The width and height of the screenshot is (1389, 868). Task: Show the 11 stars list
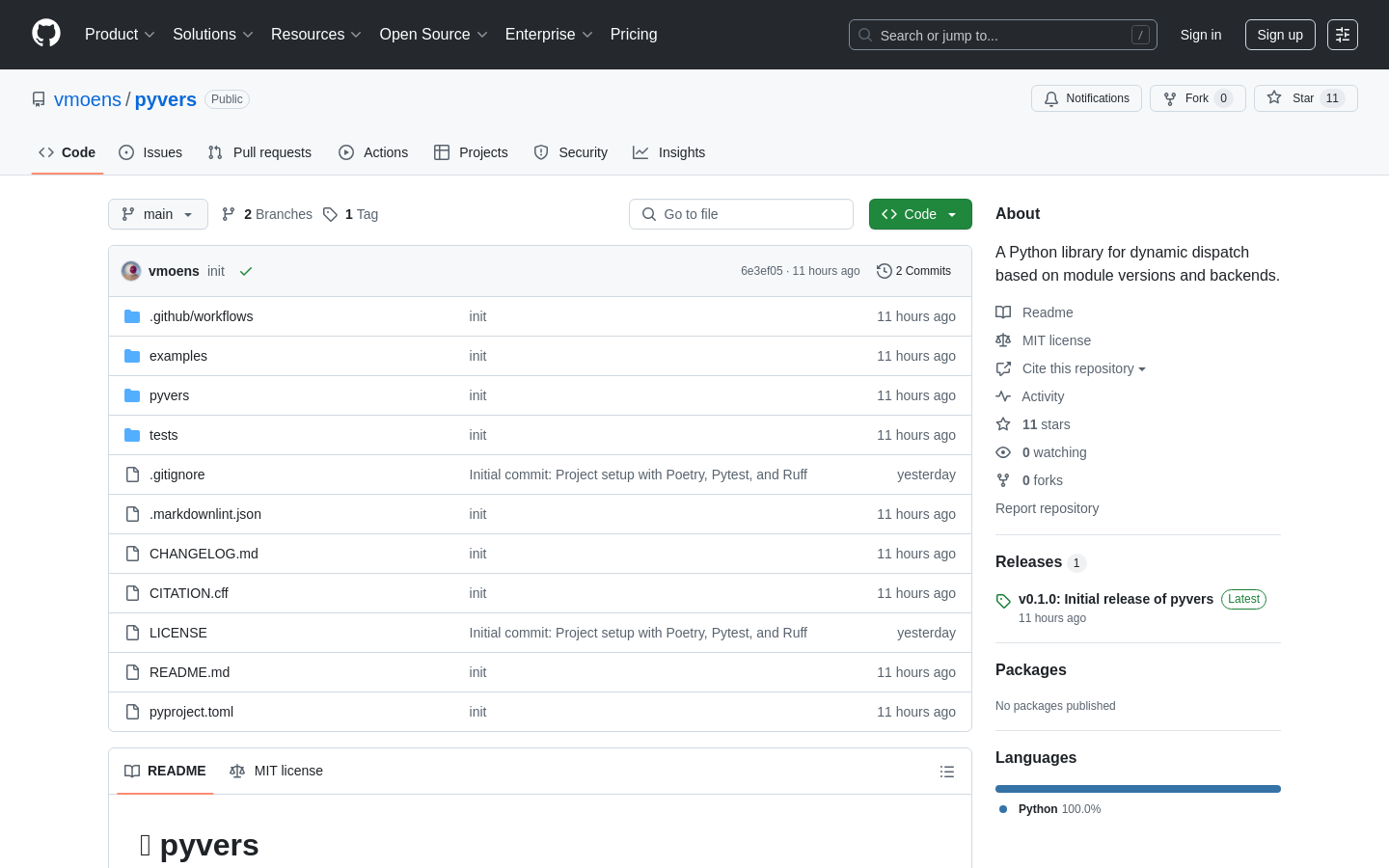[1032, 424]
